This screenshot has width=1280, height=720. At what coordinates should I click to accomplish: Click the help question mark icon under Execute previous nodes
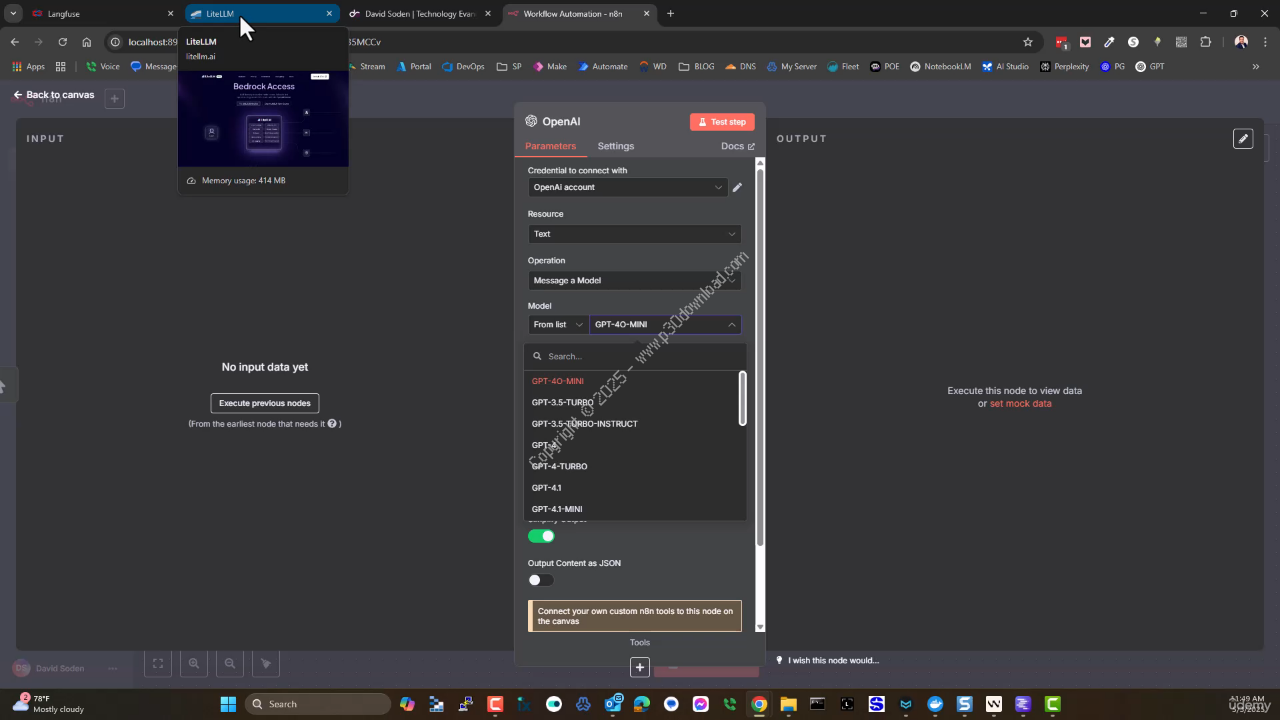[x=332, y=424]
